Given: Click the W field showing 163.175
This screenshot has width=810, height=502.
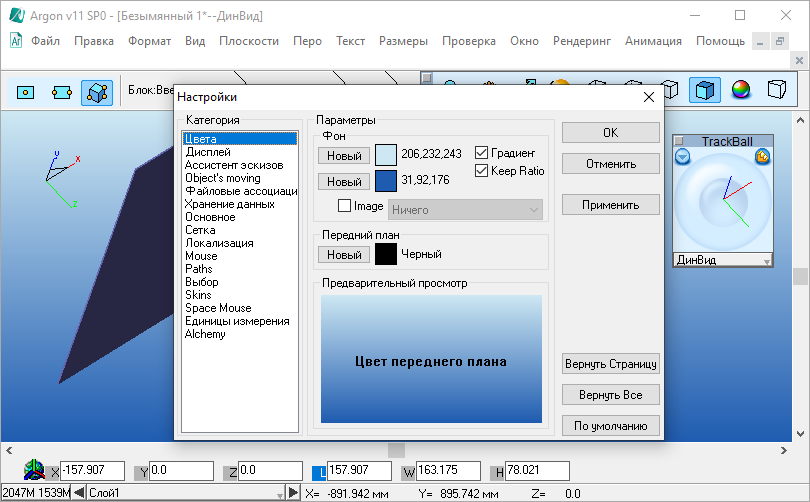Looking at the screenshot, I should point(448,470).
